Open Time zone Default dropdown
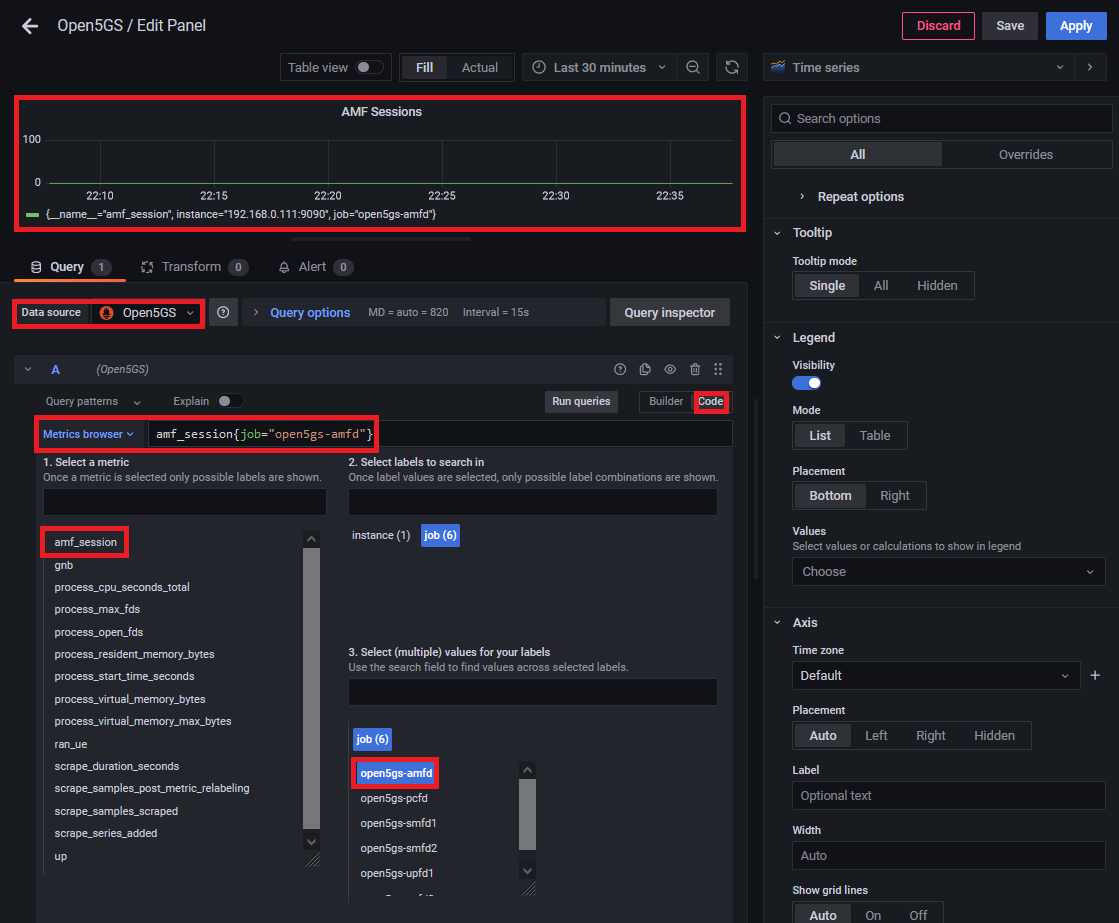This screenshot has width=1119, height=923. (935, 675)
